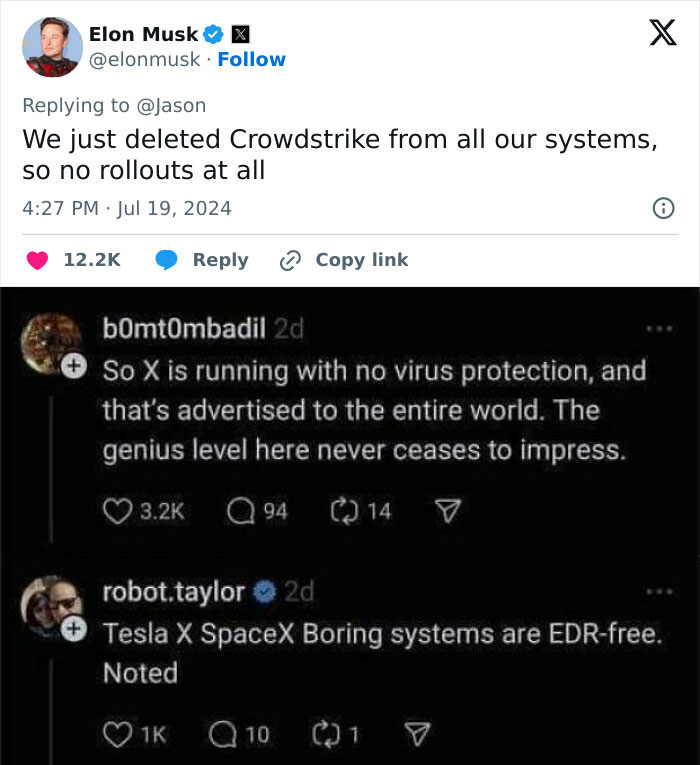Reply to b0mt0mbadil's comment

(x=240, y=511)
